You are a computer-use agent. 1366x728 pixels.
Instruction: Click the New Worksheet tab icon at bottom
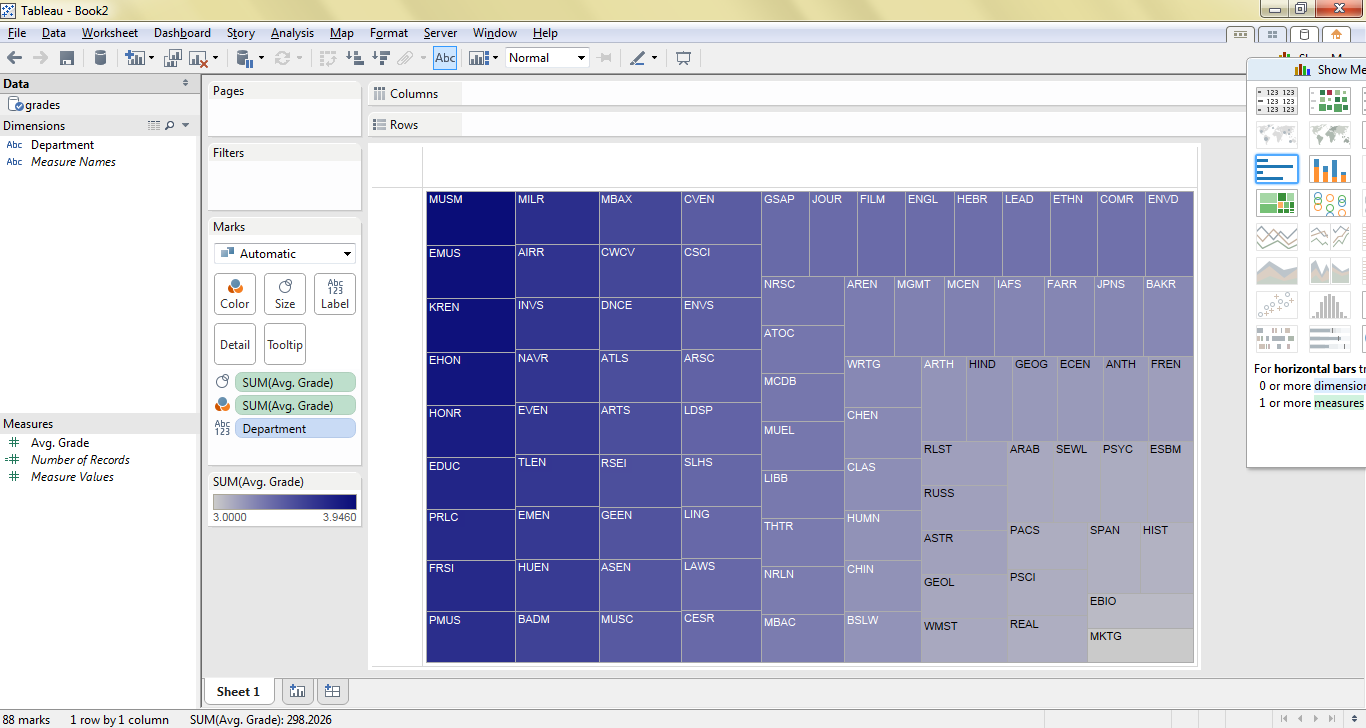pyautogui.click(x=296, y=691)
